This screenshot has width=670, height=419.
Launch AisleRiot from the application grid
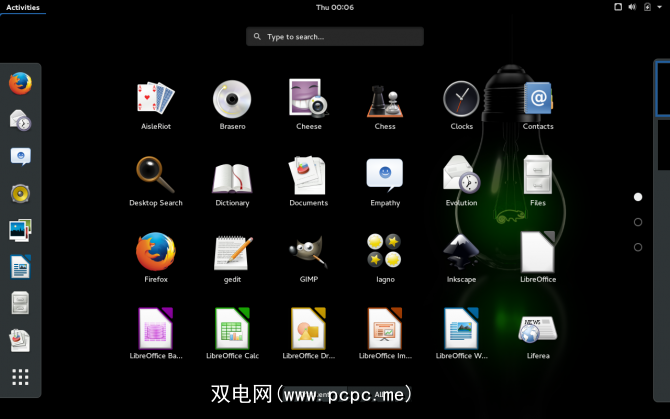click(x=156, y=105)
